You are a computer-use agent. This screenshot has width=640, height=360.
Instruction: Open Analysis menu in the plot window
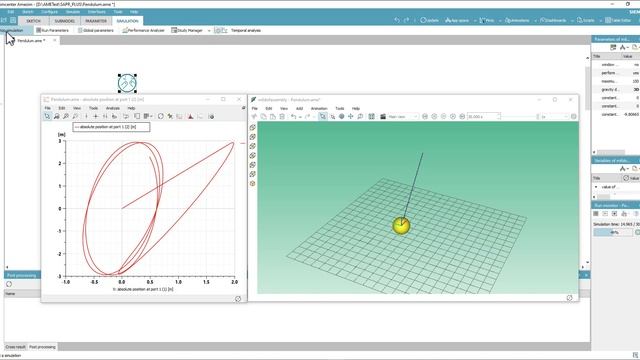pos(113,108)
